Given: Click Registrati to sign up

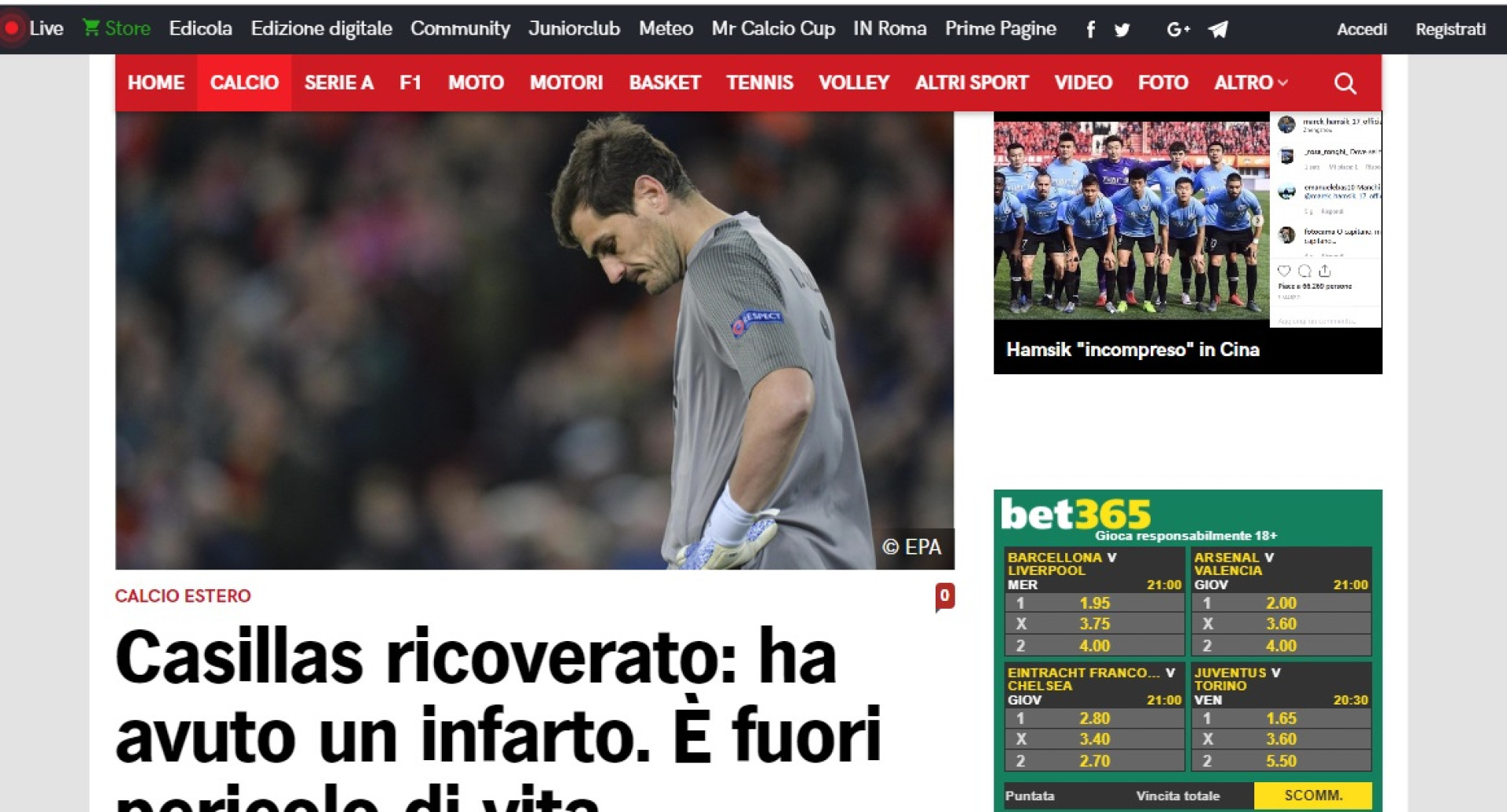Looking at the screenshot, I should pyautogui.click(x=1450, y=30).
